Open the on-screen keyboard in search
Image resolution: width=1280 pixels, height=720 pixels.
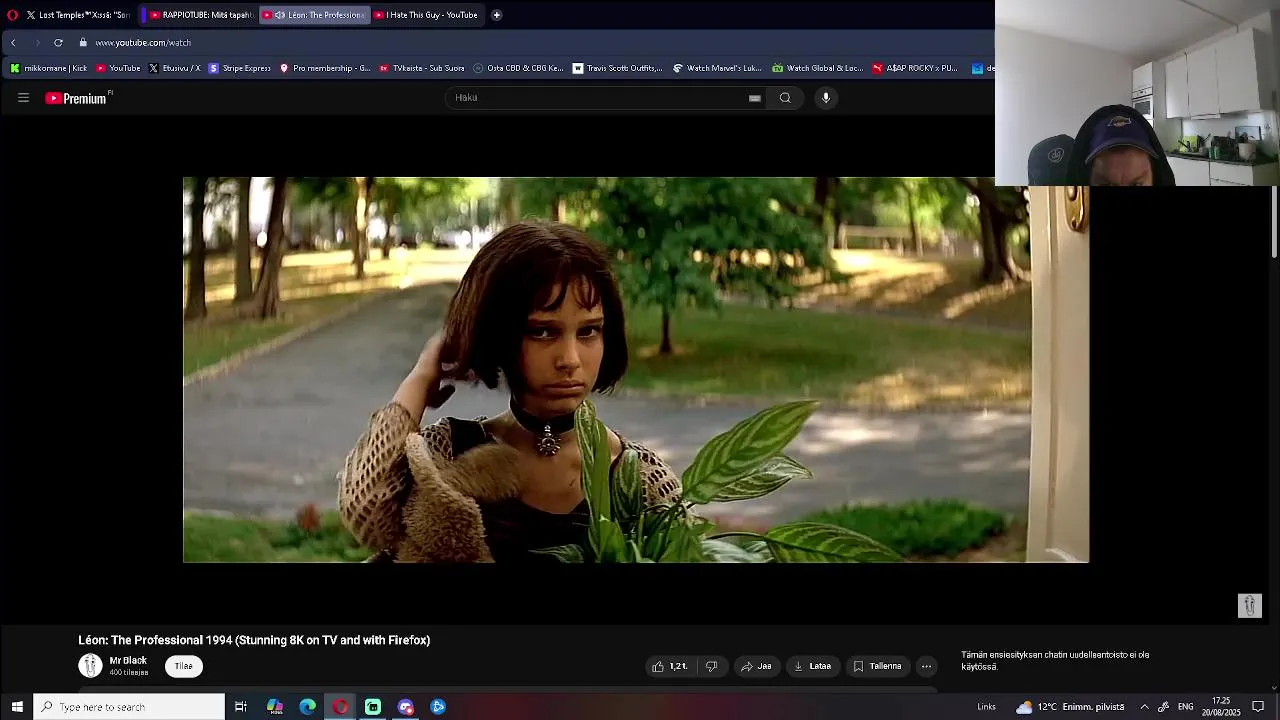coord(755,98)
